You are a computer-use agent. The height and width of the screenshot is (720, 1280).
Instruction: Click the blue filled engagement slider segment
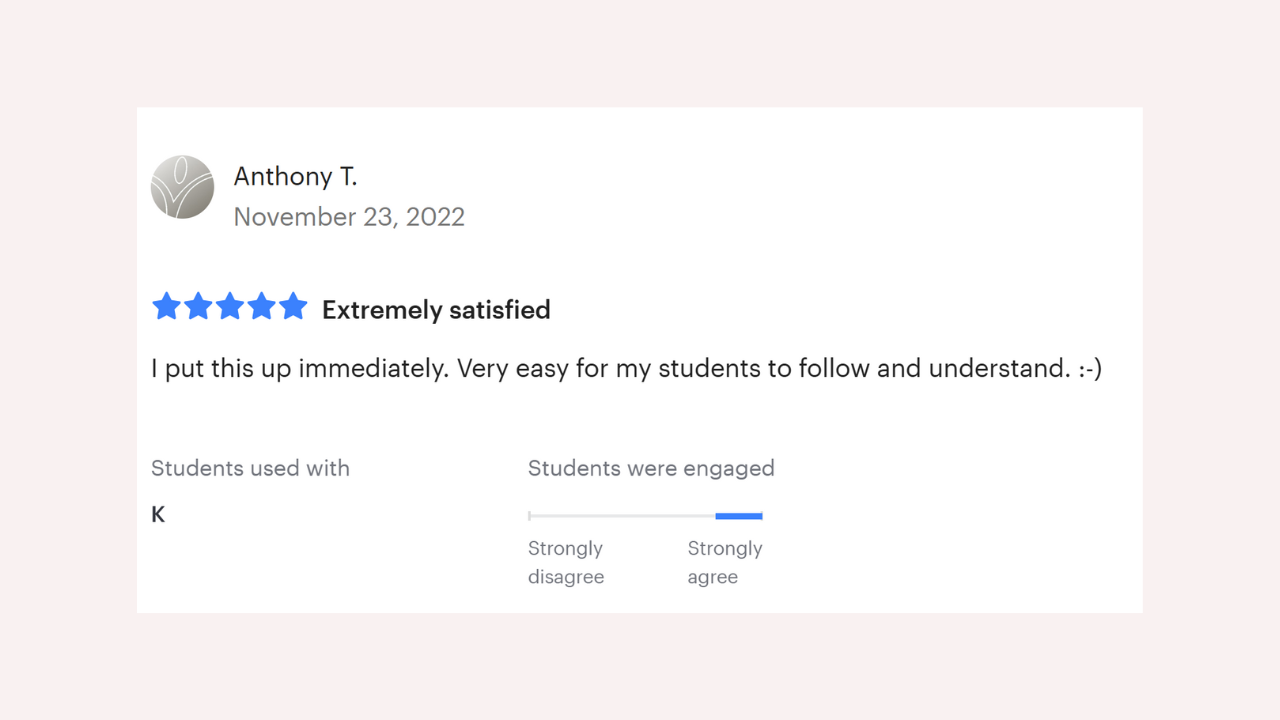click(x=739, y=516)
